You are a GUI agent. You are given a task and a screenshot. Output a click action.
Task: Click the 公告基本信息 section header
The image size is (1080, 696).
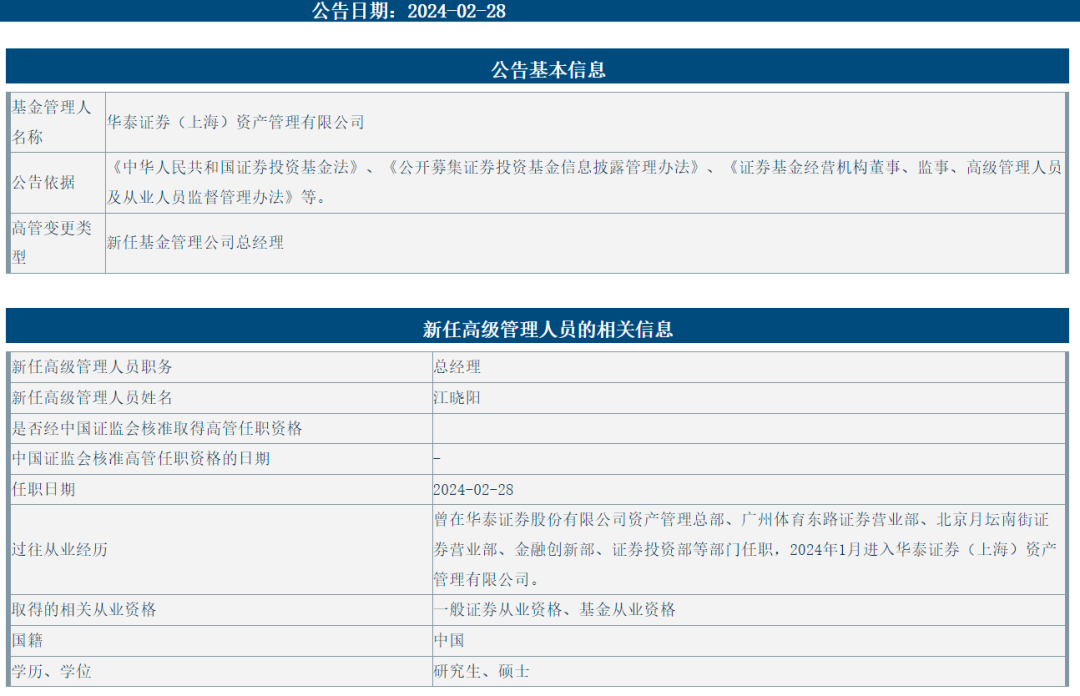pyautogui.click(x=548, y=70)
